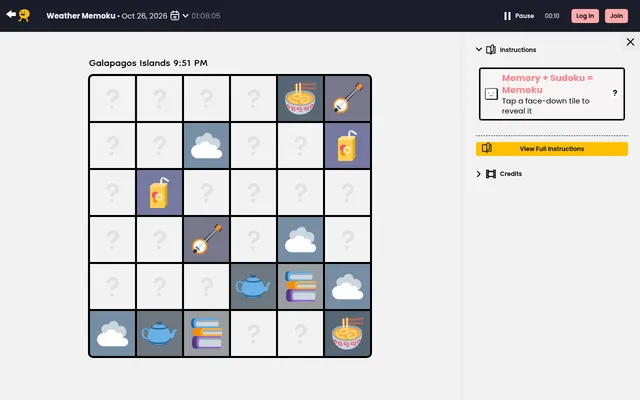Open the calendar date picker icon
640x400 pixels.
[x=175, y=16]
